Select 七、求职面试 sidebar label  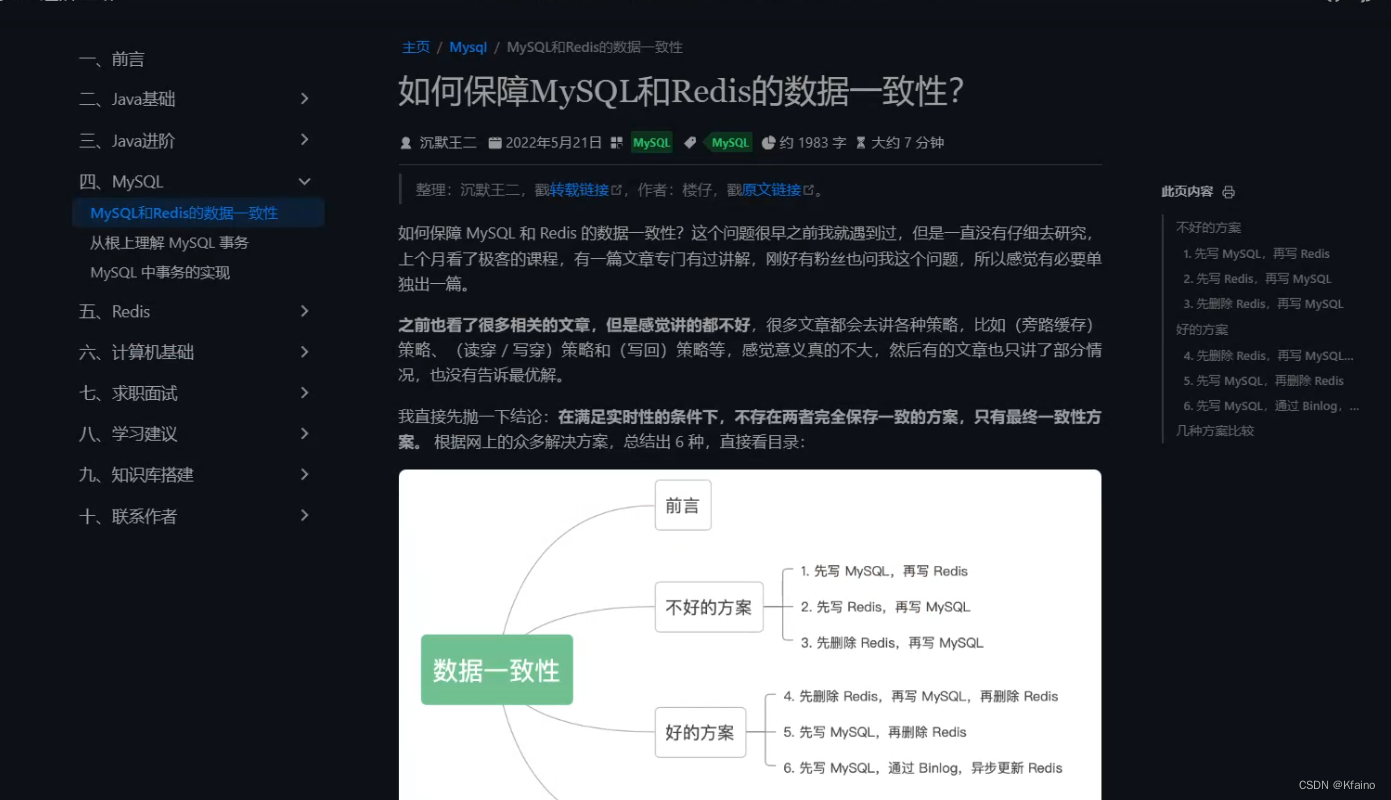coord(128,394)
